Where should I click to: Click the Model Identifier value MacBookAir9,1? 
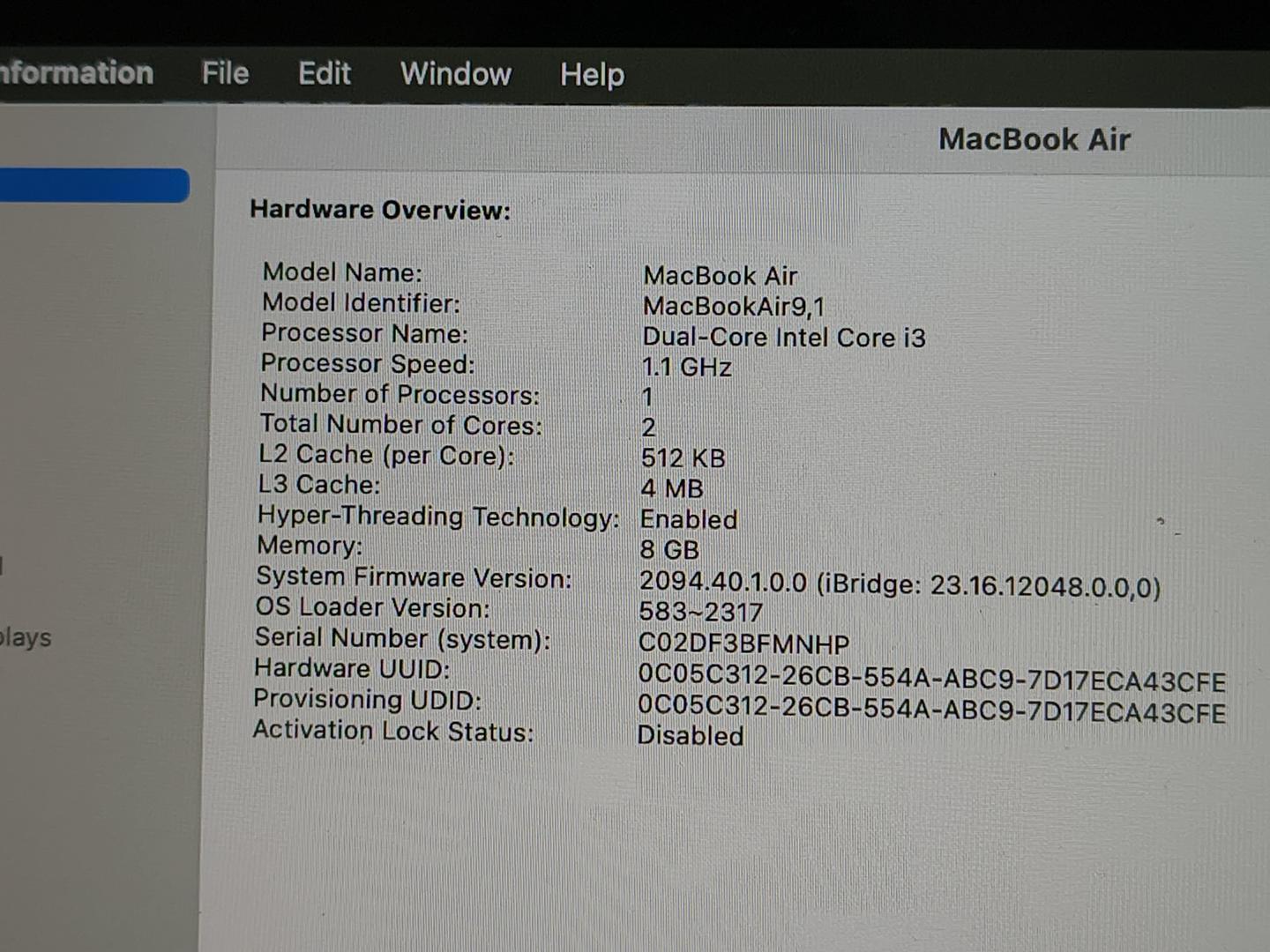734,307
